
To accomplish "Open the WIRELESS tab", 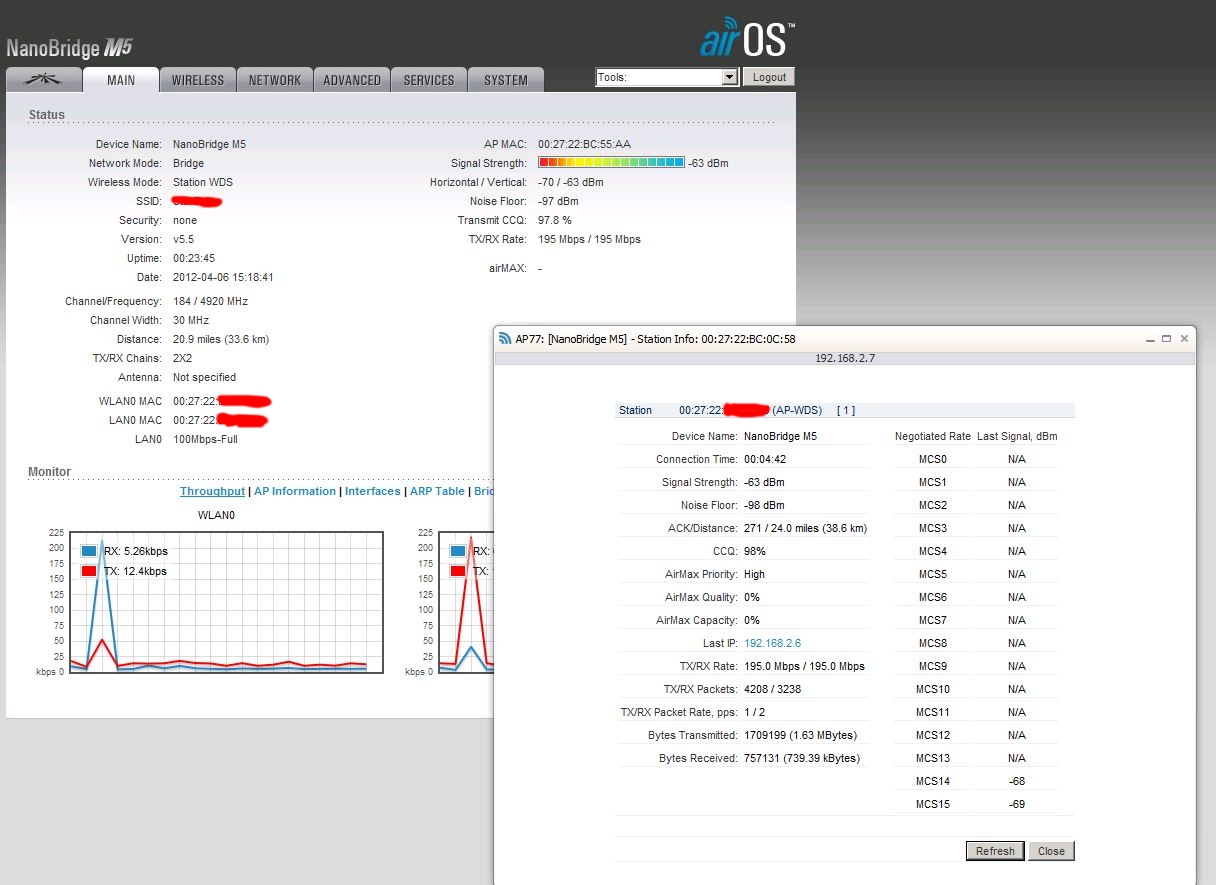I will [x=198, y=80].
